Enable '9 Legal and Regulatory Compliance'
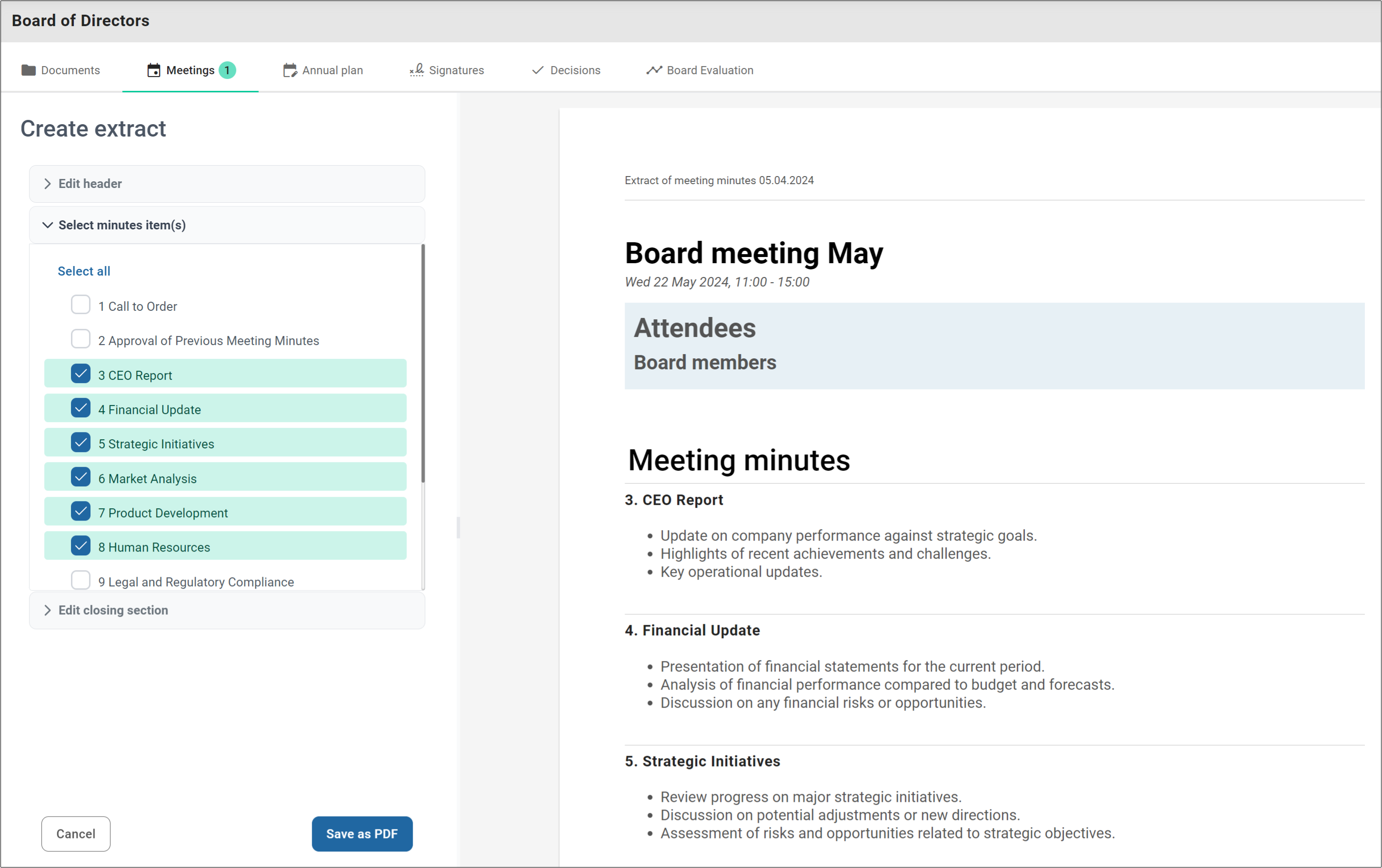Image resolution: width=1382 pixels, height=868 pixels. (x=80, y=580)
